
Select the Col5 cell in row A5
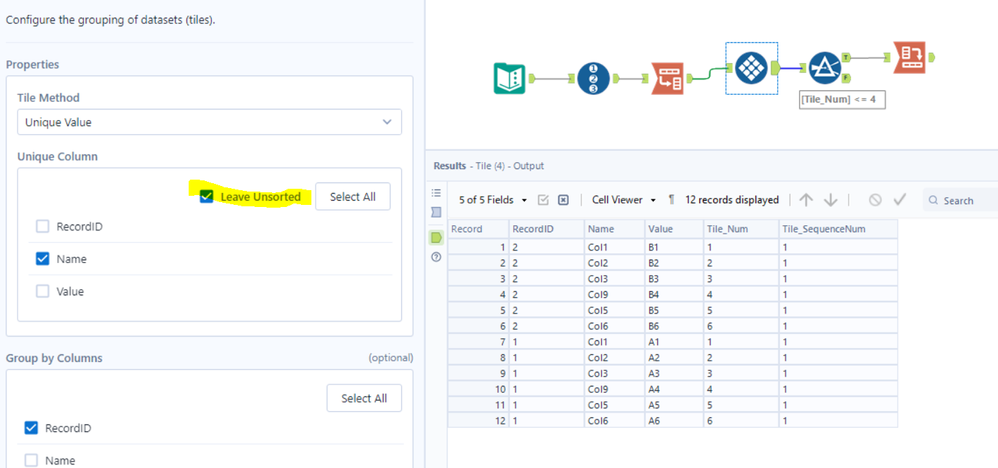tap(614, 404)
